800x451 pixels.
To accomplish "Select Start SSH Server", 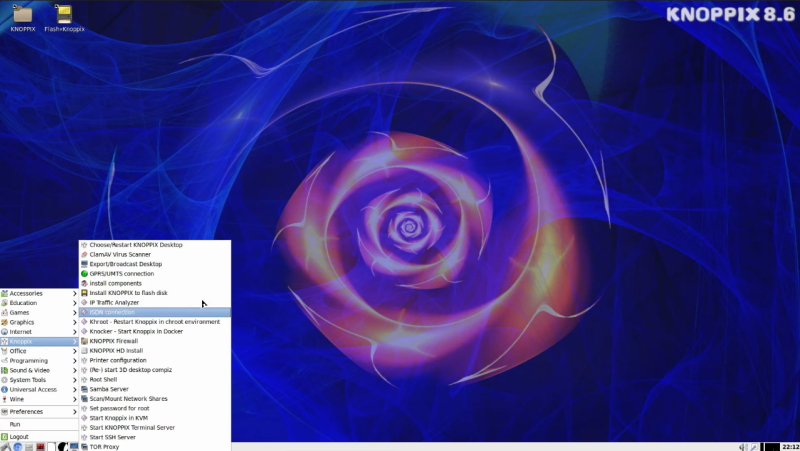I will (x=155, y=437).
